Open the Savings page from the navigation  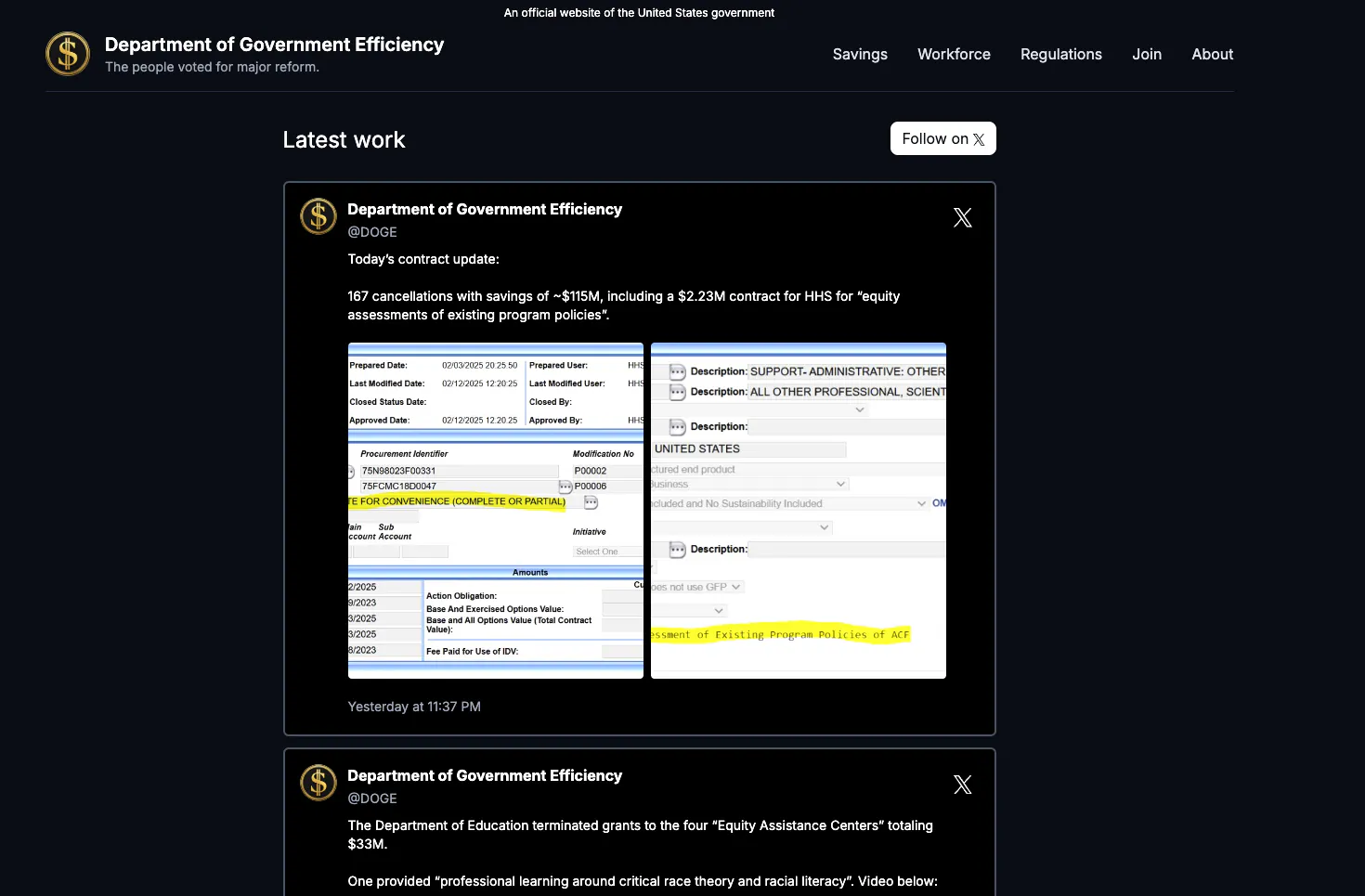click(x=859, y=54)
